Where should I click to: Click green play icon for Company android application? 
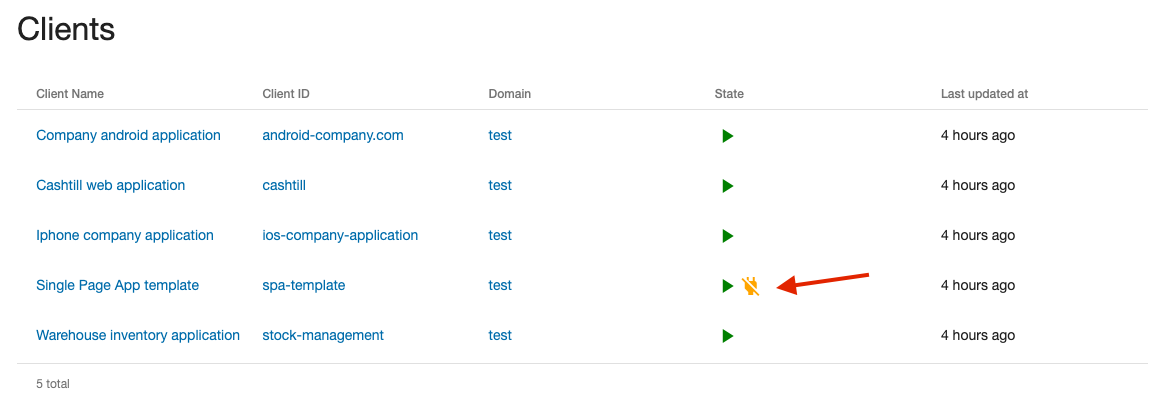click(727, 135)
